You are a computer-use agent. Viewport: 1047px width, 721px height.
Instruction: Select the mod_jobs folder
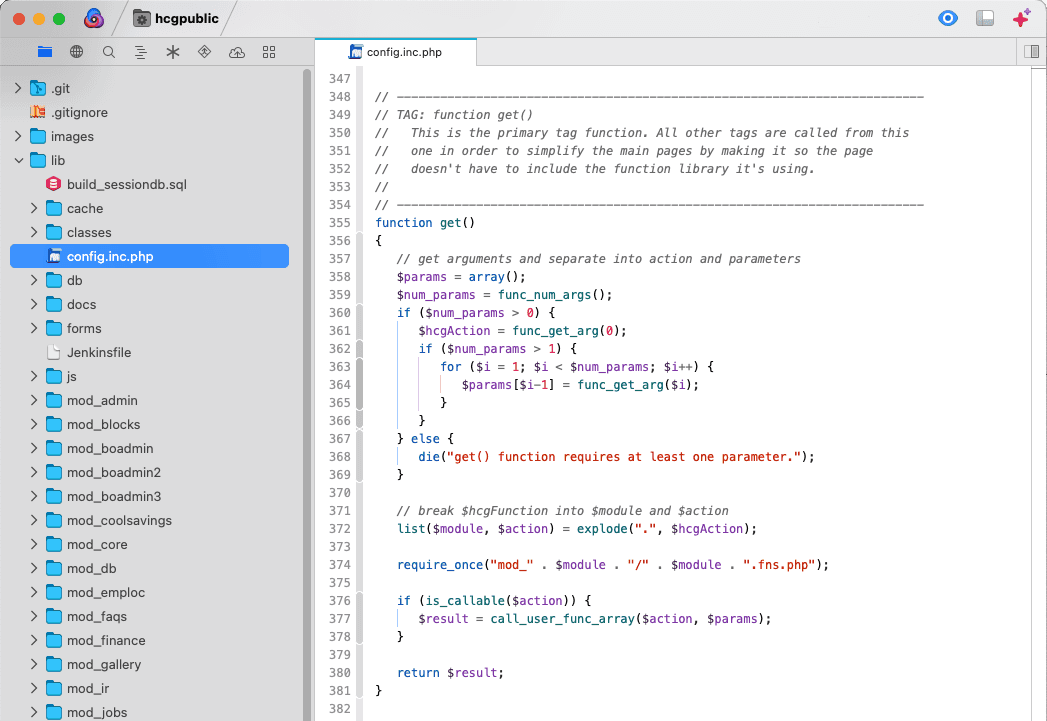click(x=97, y=713)
